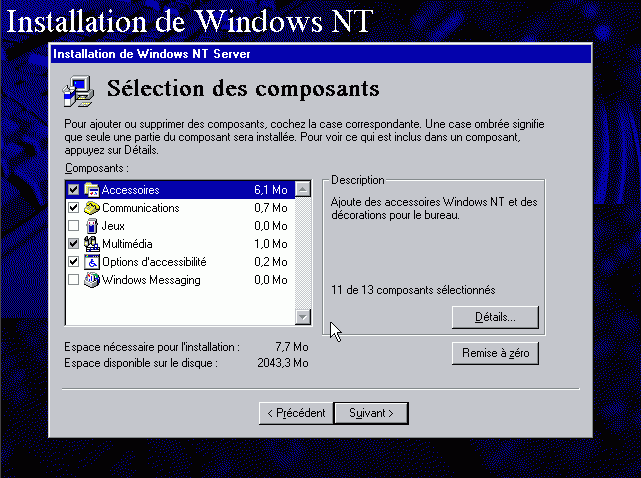
Task: Select the Communications row label
Action: point(141,208)
